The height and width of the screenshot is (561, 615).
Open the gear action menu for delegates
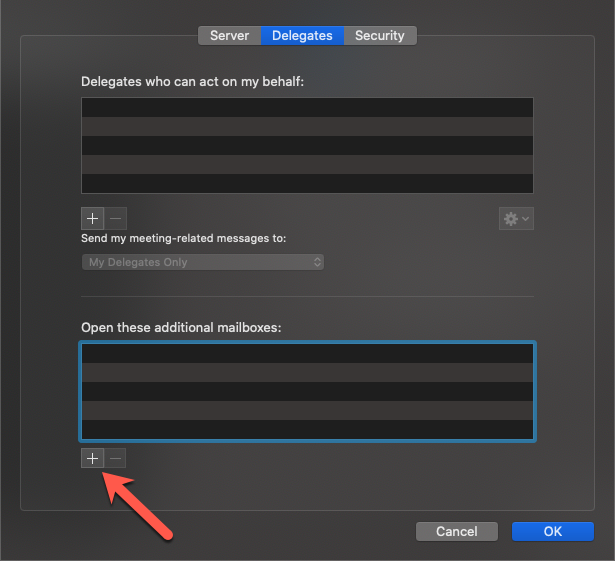[x=516, y=218]
